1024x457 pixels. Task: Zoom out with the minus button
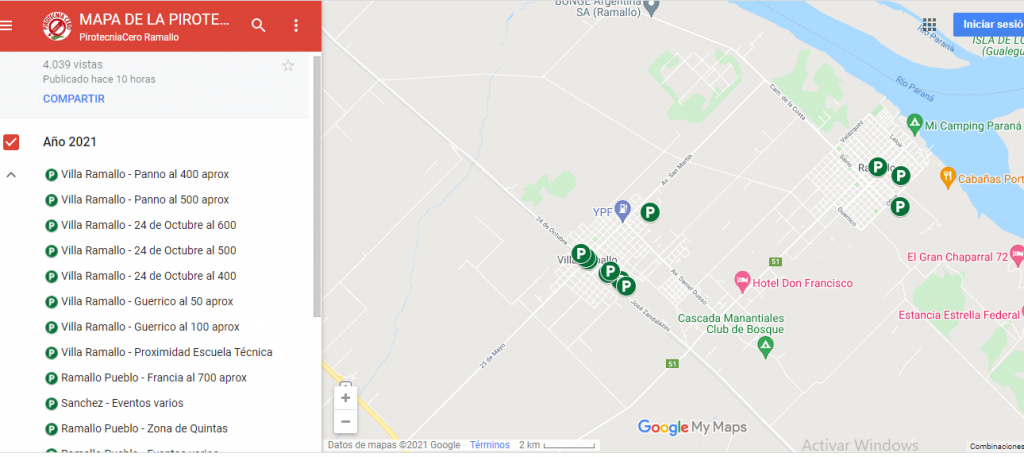pyautogui.click(x=345, y=422)
